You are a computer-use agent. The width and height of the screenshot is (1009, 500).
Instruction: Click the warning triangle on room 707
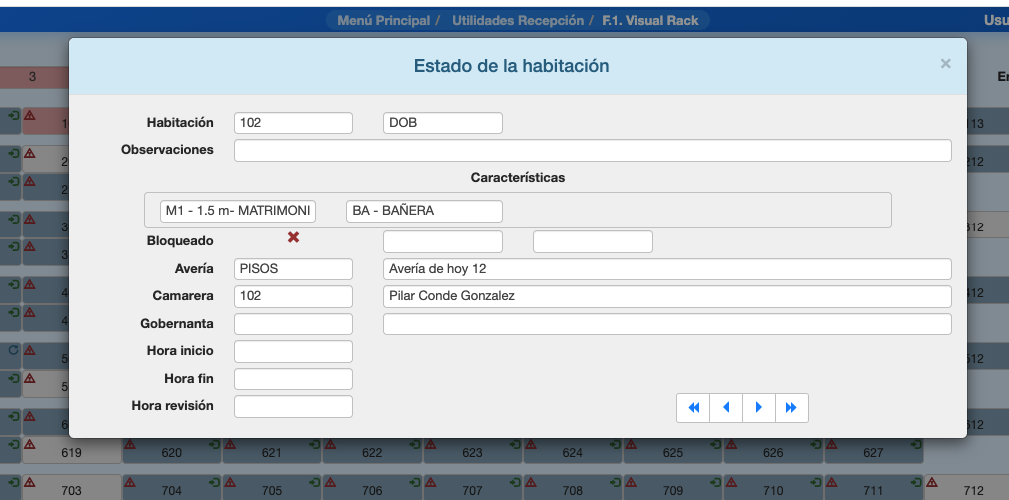tap(431, 482)
